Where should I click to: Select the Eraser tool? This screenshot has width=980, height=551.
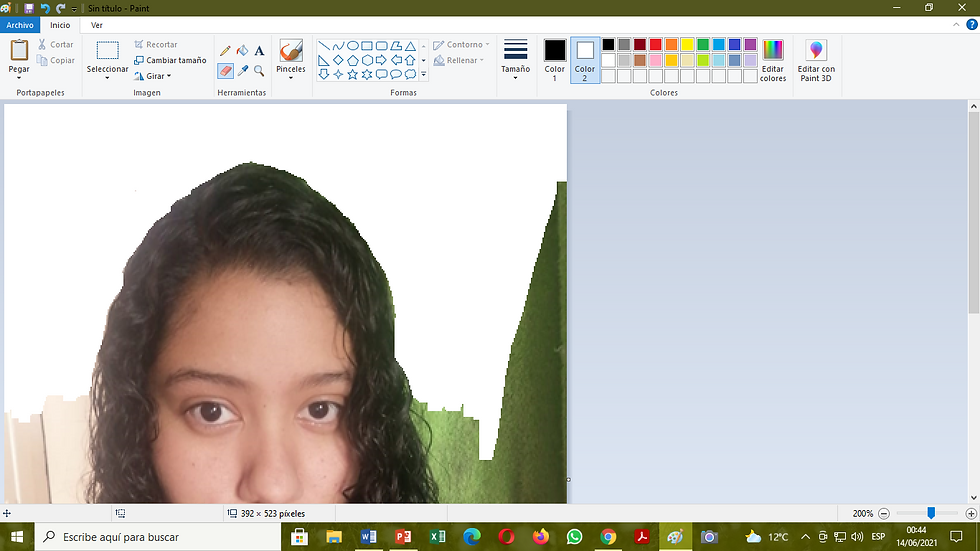point(225,71)
